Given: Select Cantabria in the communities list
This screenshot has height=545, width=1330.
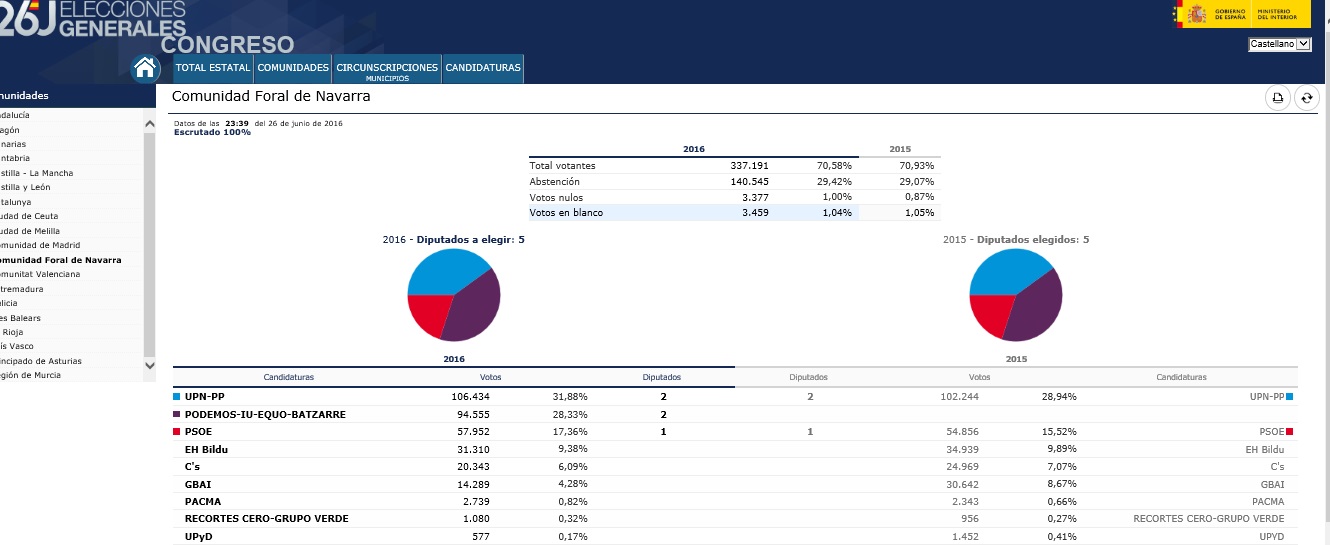Looking at the screenshot, I should pos(15,158).
